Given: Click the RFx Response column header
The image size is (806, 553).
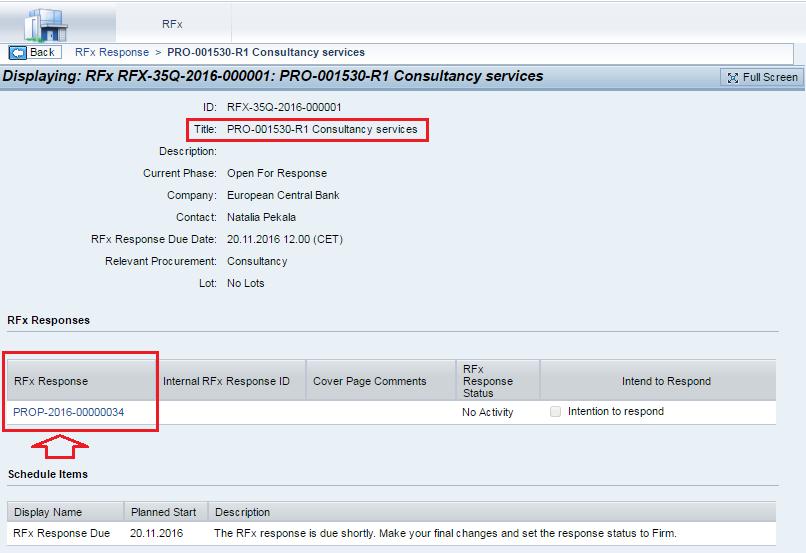Looking at the screenshot, I should tap(81, 381).
